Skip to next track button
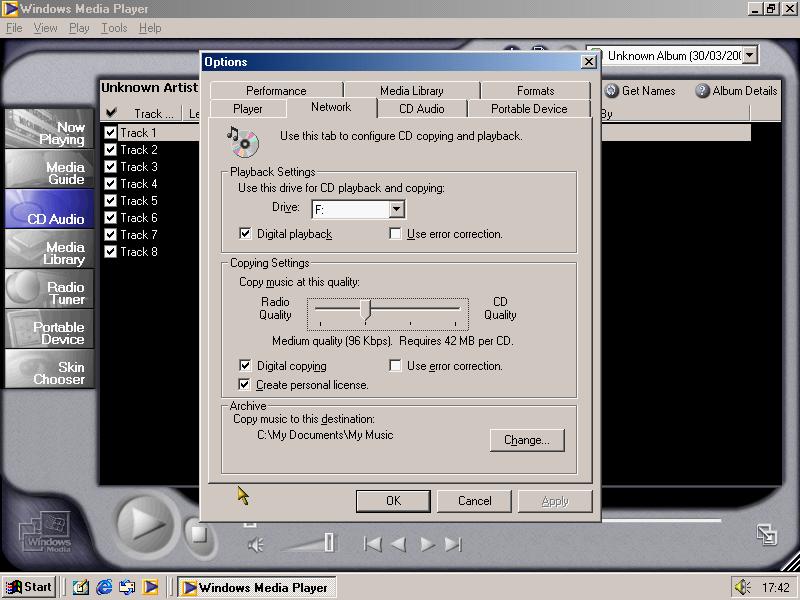 (x=453, y=544)
